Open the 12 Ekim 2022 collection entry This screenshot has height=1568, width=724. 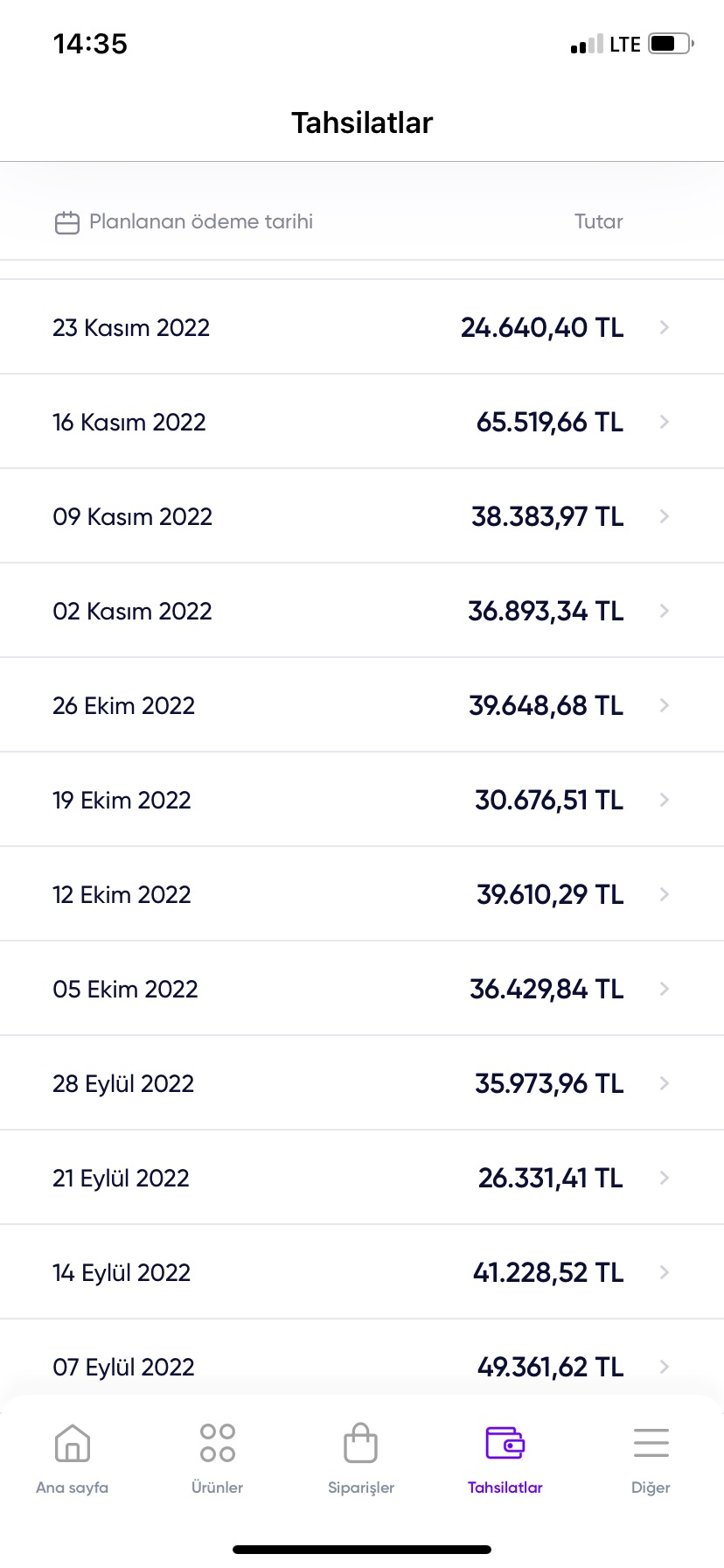(362, 894)
